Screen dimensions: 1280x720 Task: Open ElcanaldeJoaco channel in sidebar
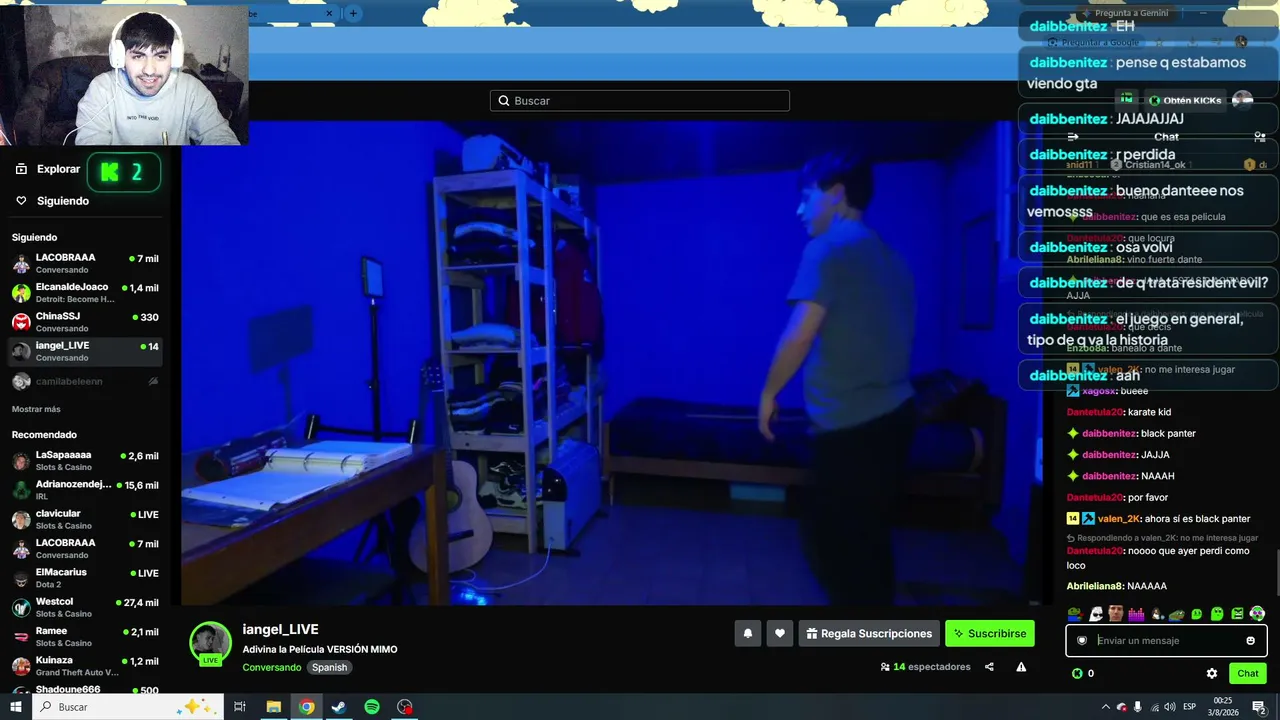pos(85,292)
